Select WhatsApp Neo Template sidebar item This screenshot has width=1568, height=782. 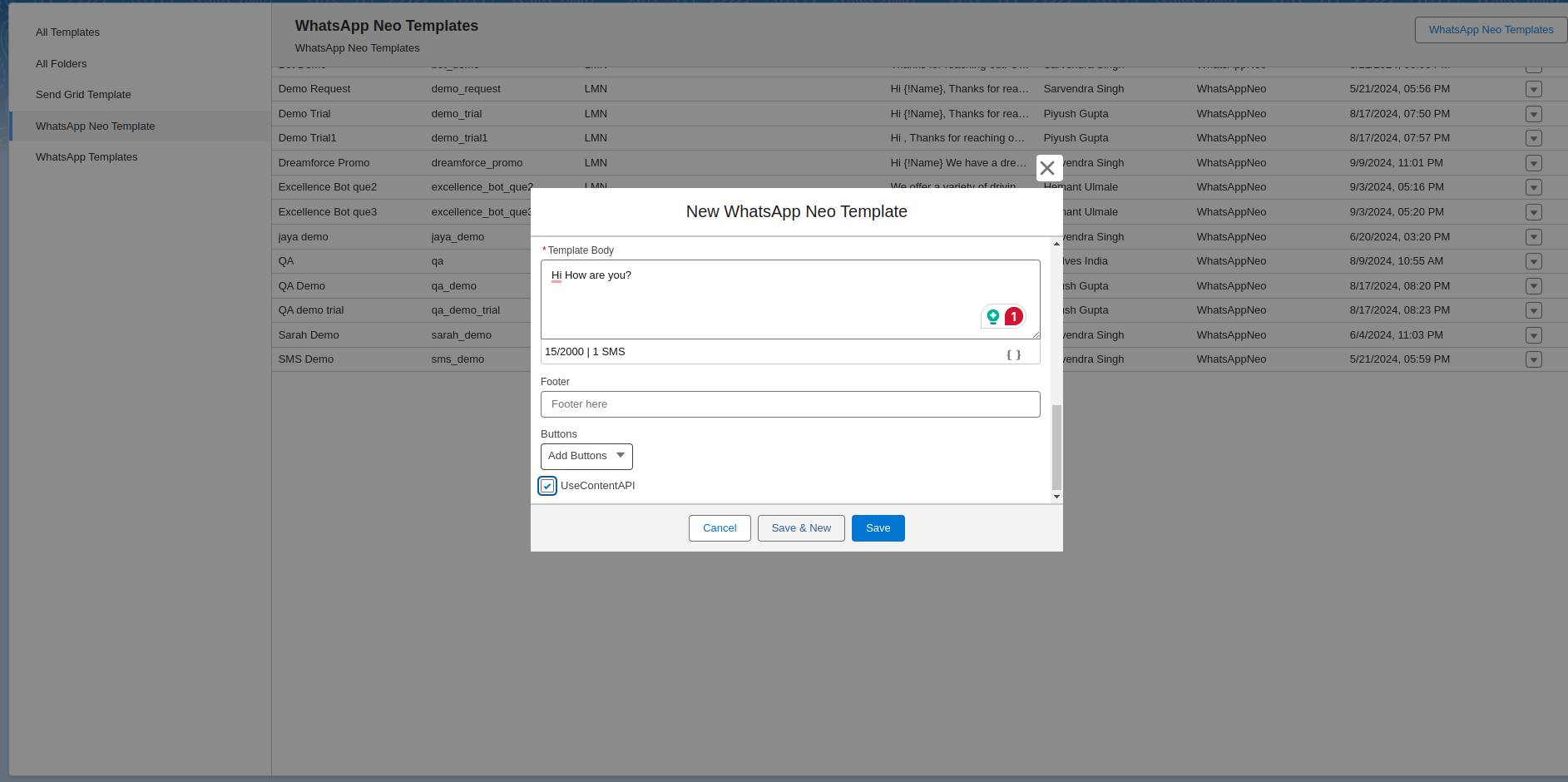pos(140,126)
